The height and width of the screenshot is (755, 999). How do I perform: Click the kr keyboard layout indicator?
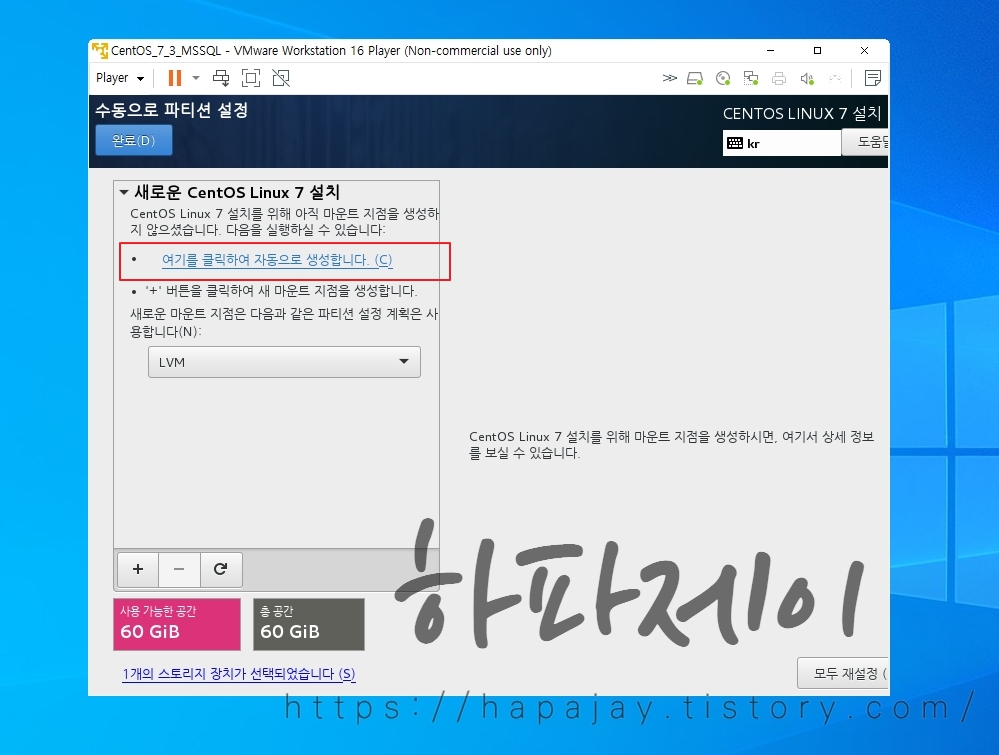coord(782,143)
